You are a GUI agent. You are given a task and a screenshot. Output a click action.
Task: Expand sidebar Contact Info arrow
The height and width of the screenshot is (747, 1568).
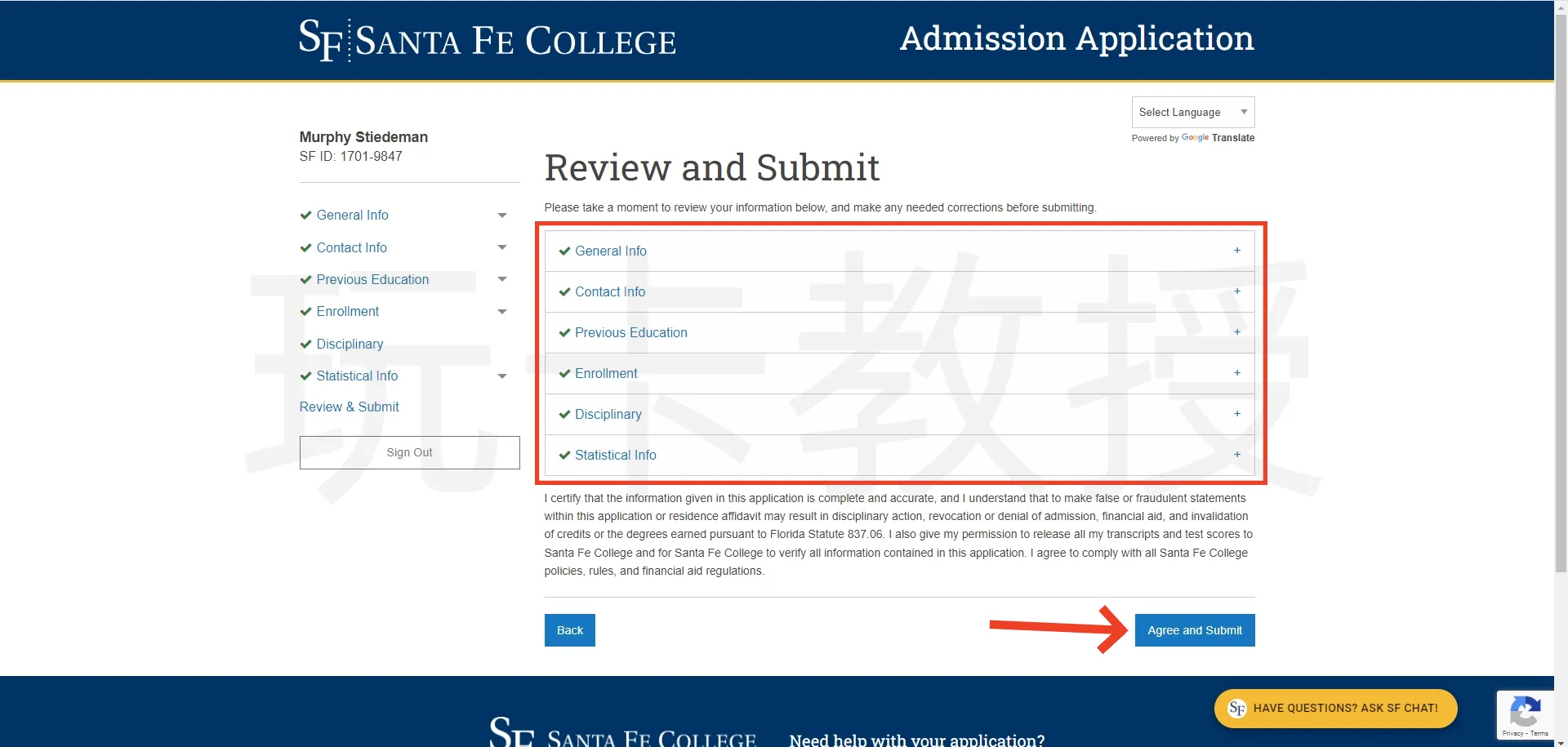pyautogui.click(x=502, y=247)
